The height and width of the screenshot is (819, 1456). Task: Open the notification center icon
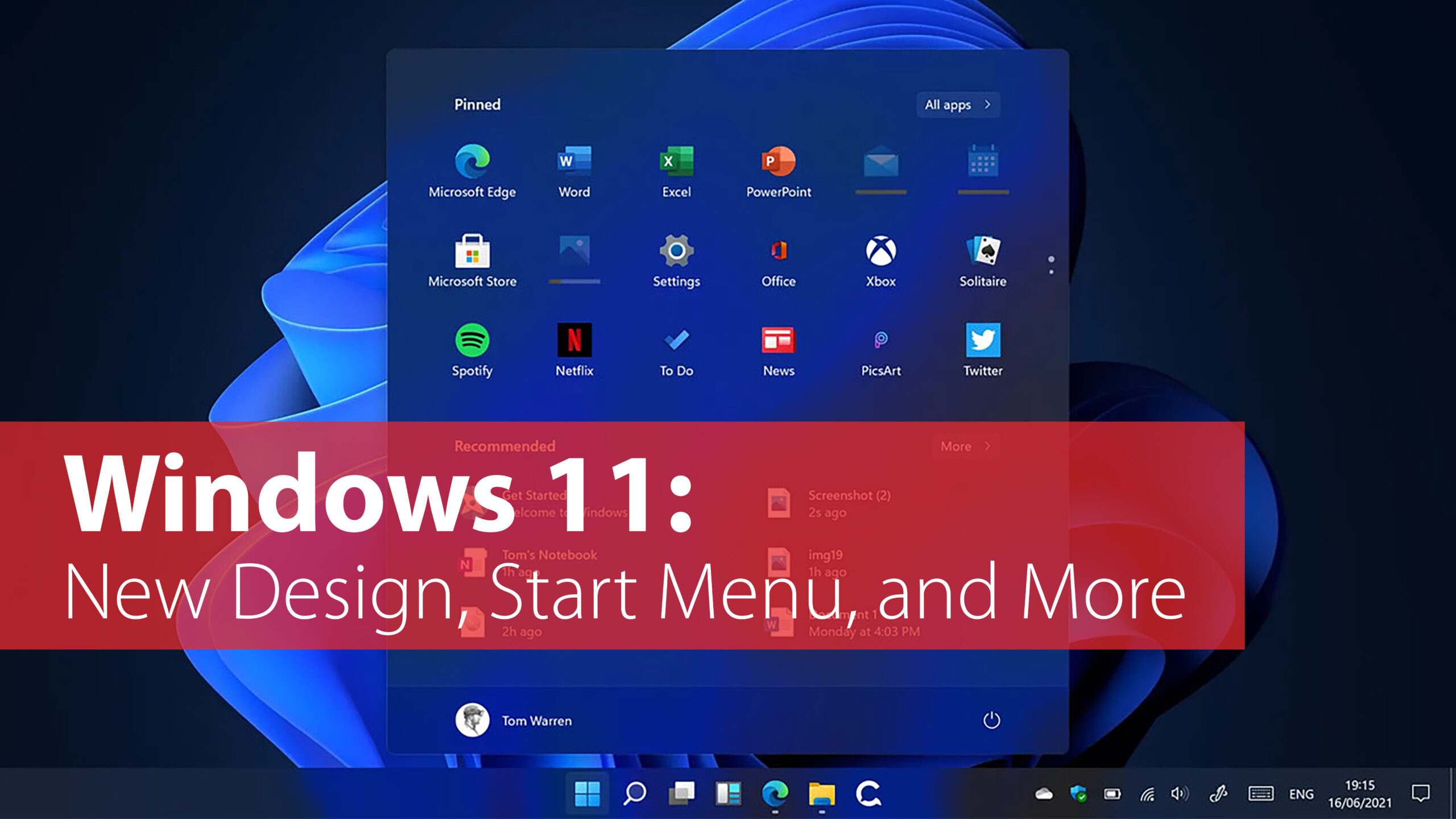click(1420, 793)
